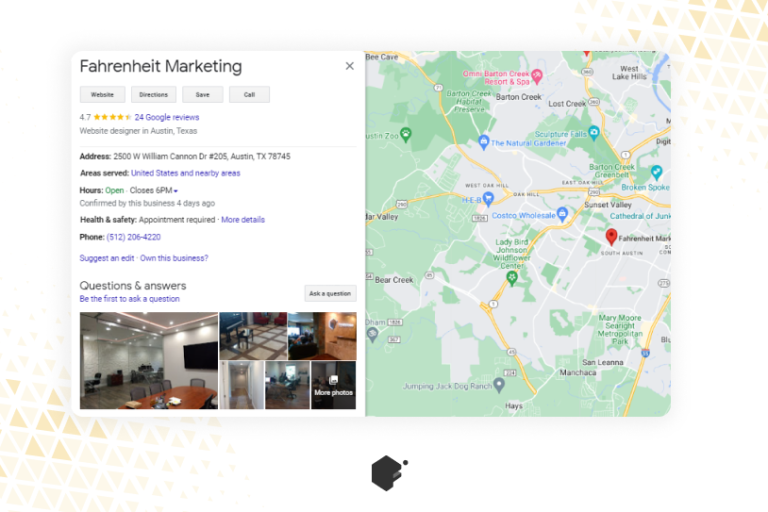Click the Barton Creek Greenbelt label
Screen dimensions: 768x512
(612, 171)
